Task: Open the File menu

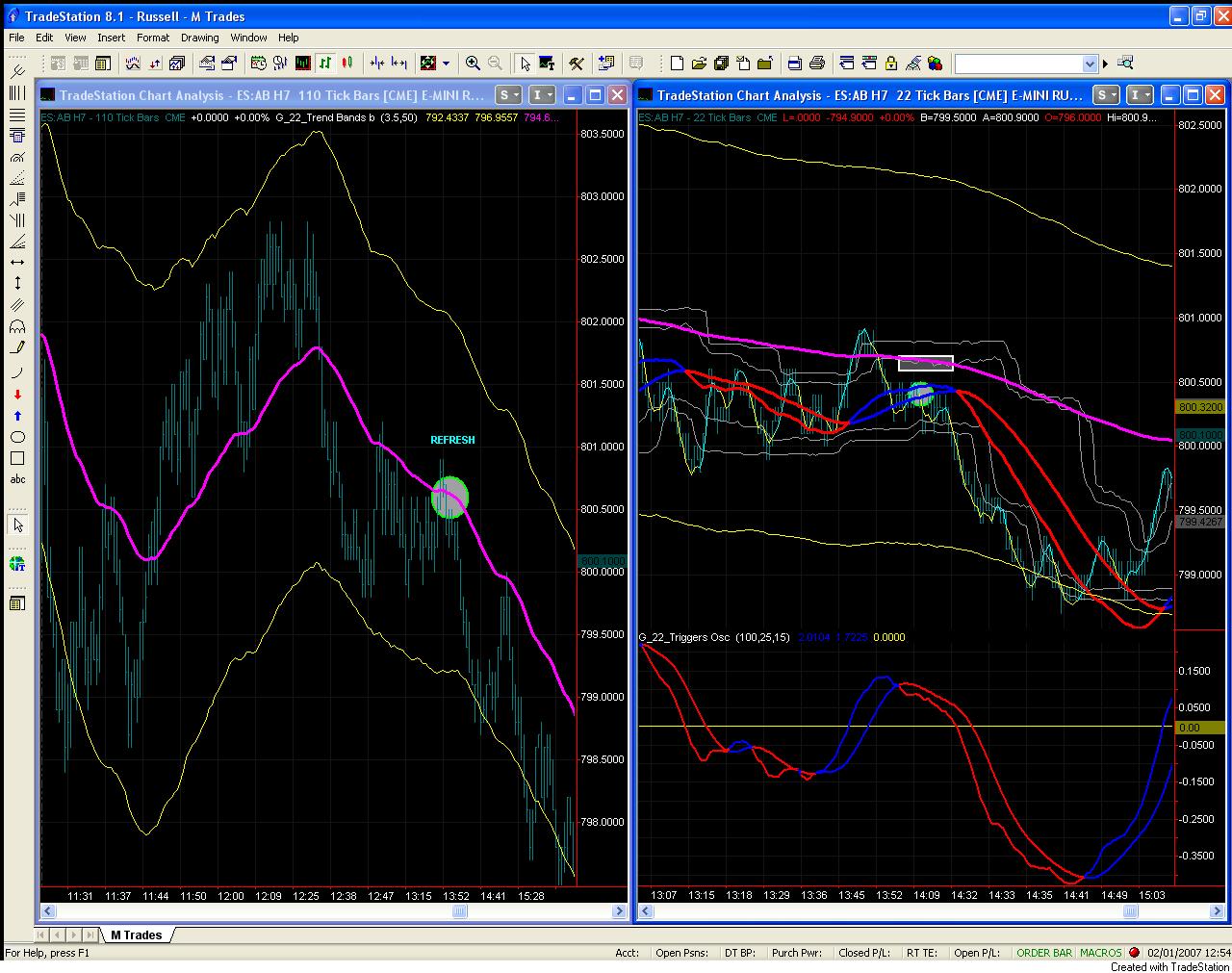Action: pyautogui.click(x=16, y=38)
